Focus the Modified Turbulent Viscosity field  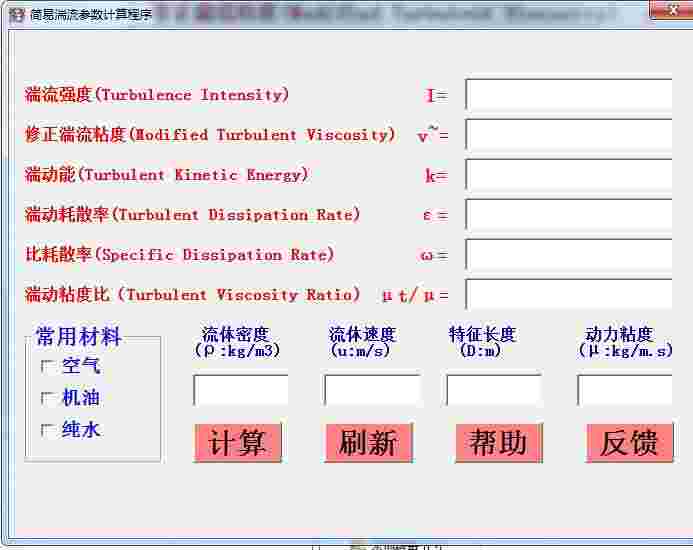(569, 135)
